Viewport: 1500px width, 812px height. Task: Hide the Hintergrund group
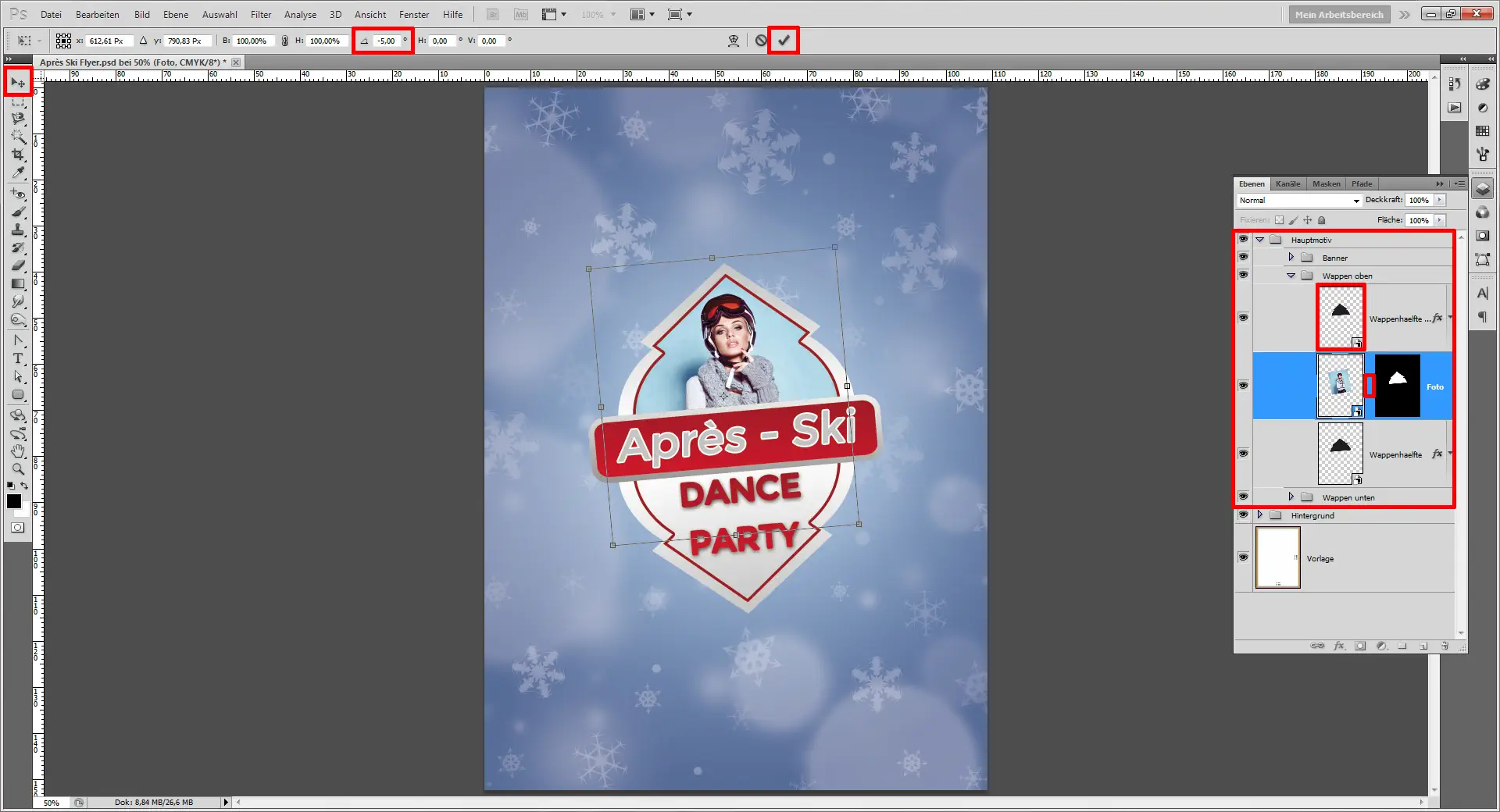pyautogui.click(x=1244, y=515)
